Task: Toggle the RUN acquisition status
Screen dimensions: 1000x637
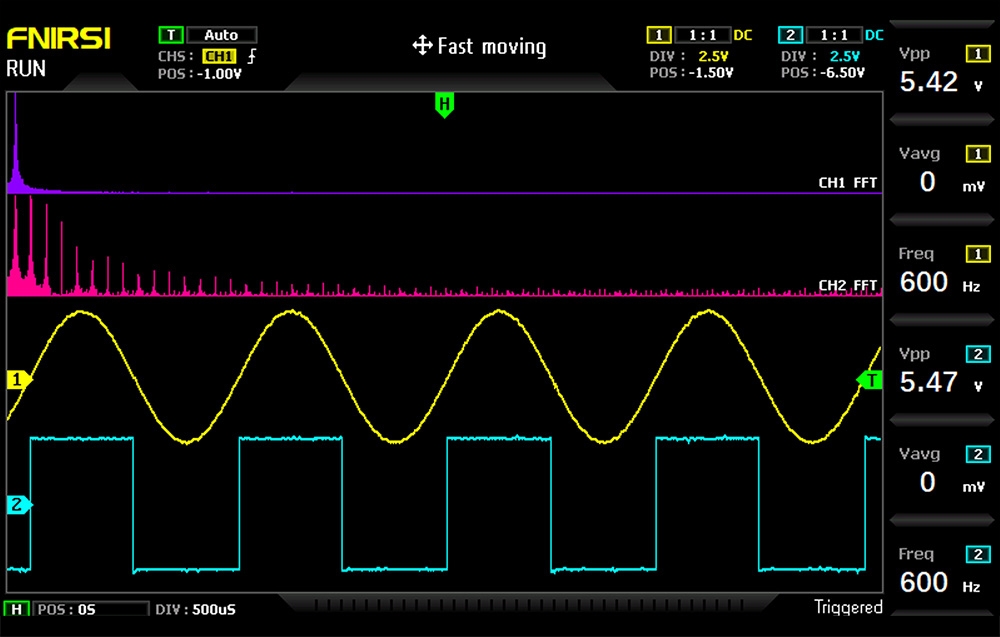Action: click(26, 69)
